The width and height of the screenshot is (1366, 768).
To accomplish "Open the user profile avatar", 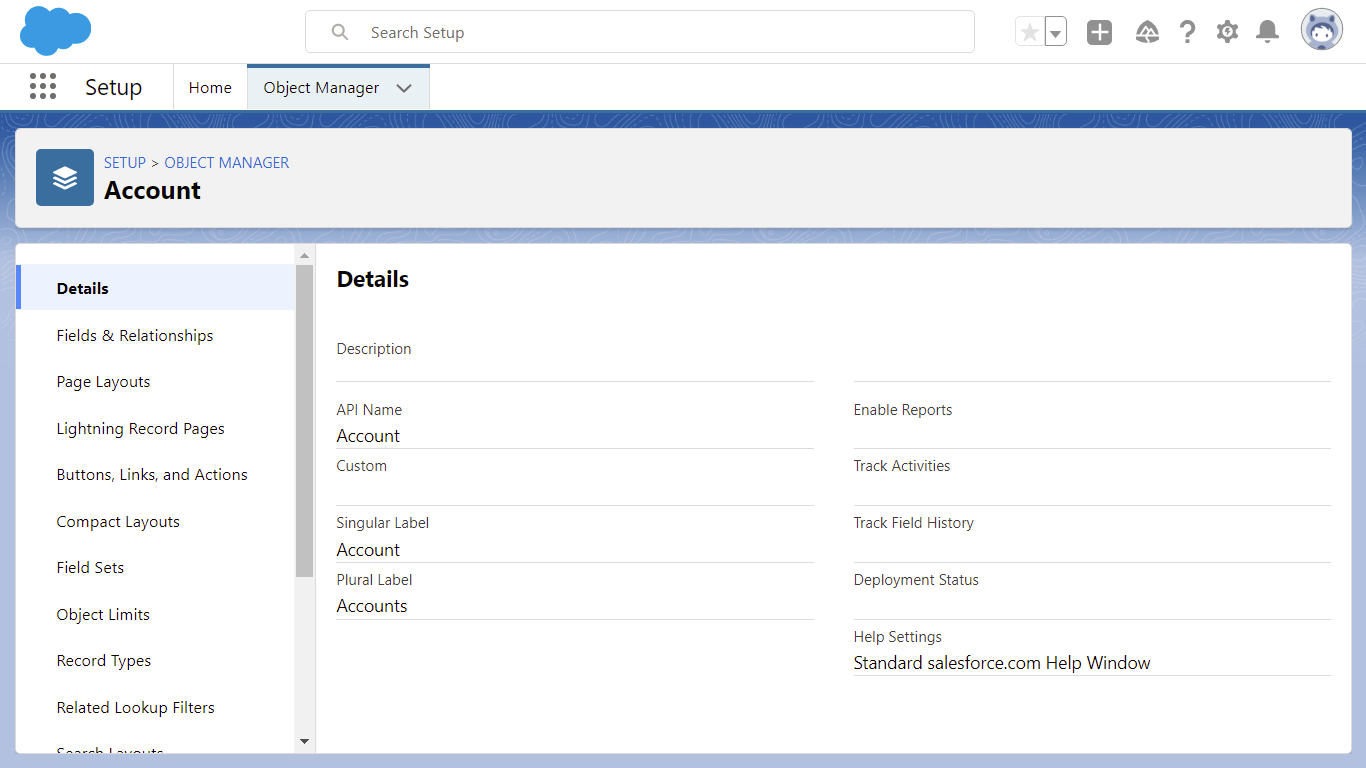I will [x=1322, y=30].
